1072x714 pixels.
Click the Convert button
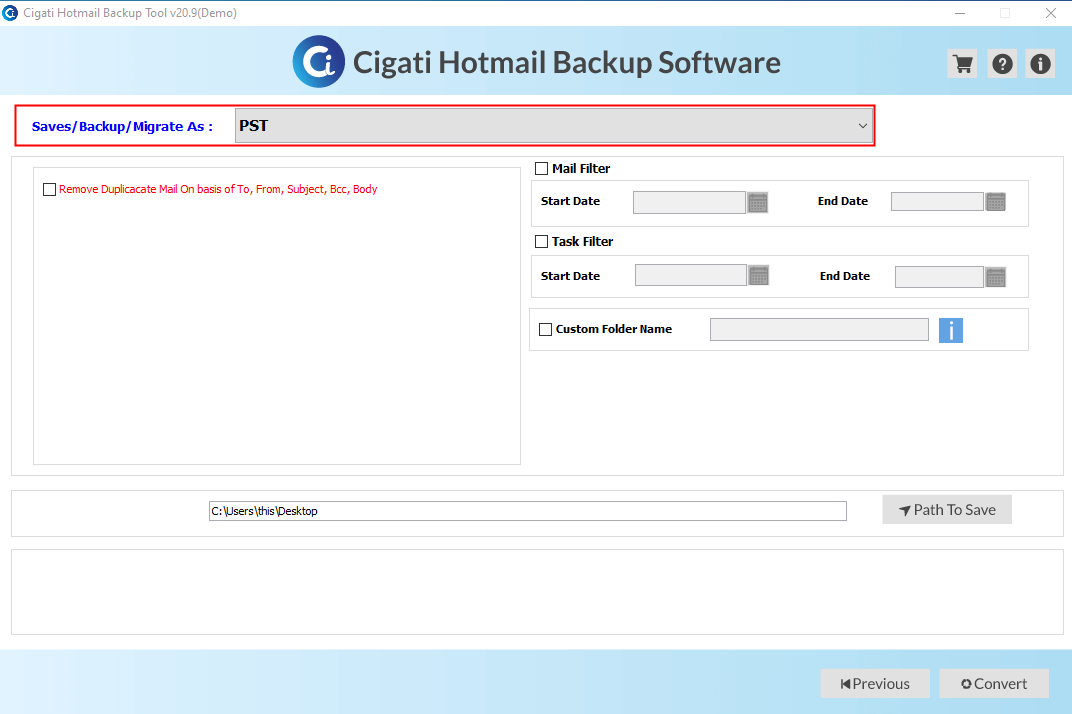[994, 684]
